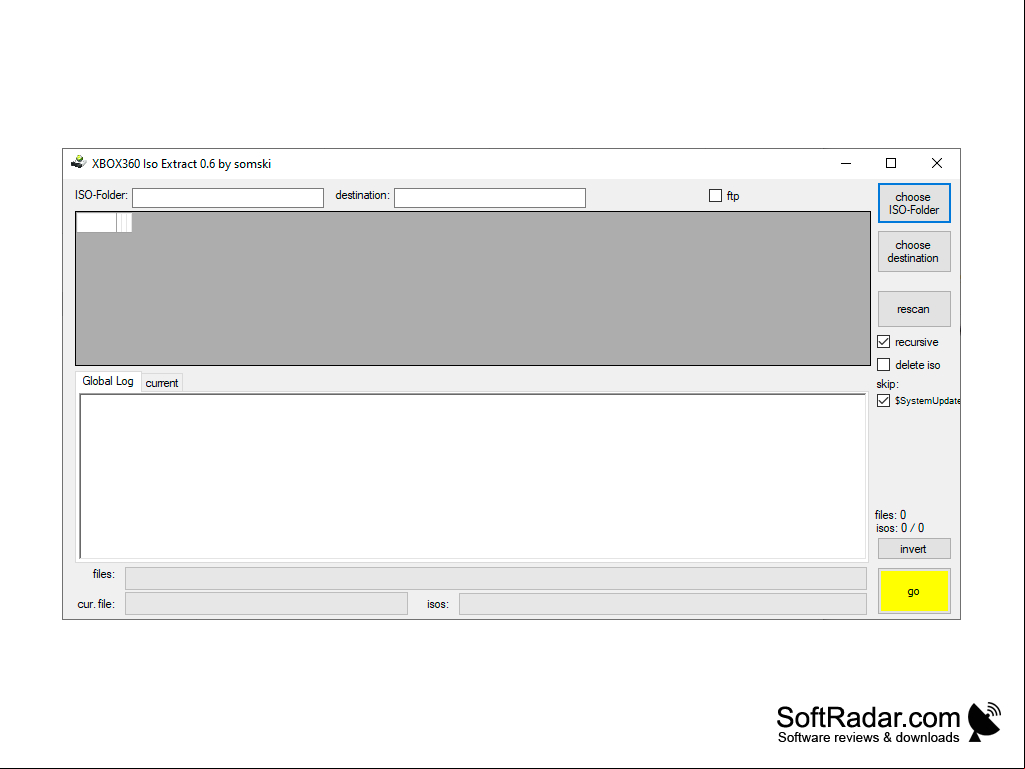Click the ISO list header cell
The image size is (1025, 769).
click(x=97, y=222)
